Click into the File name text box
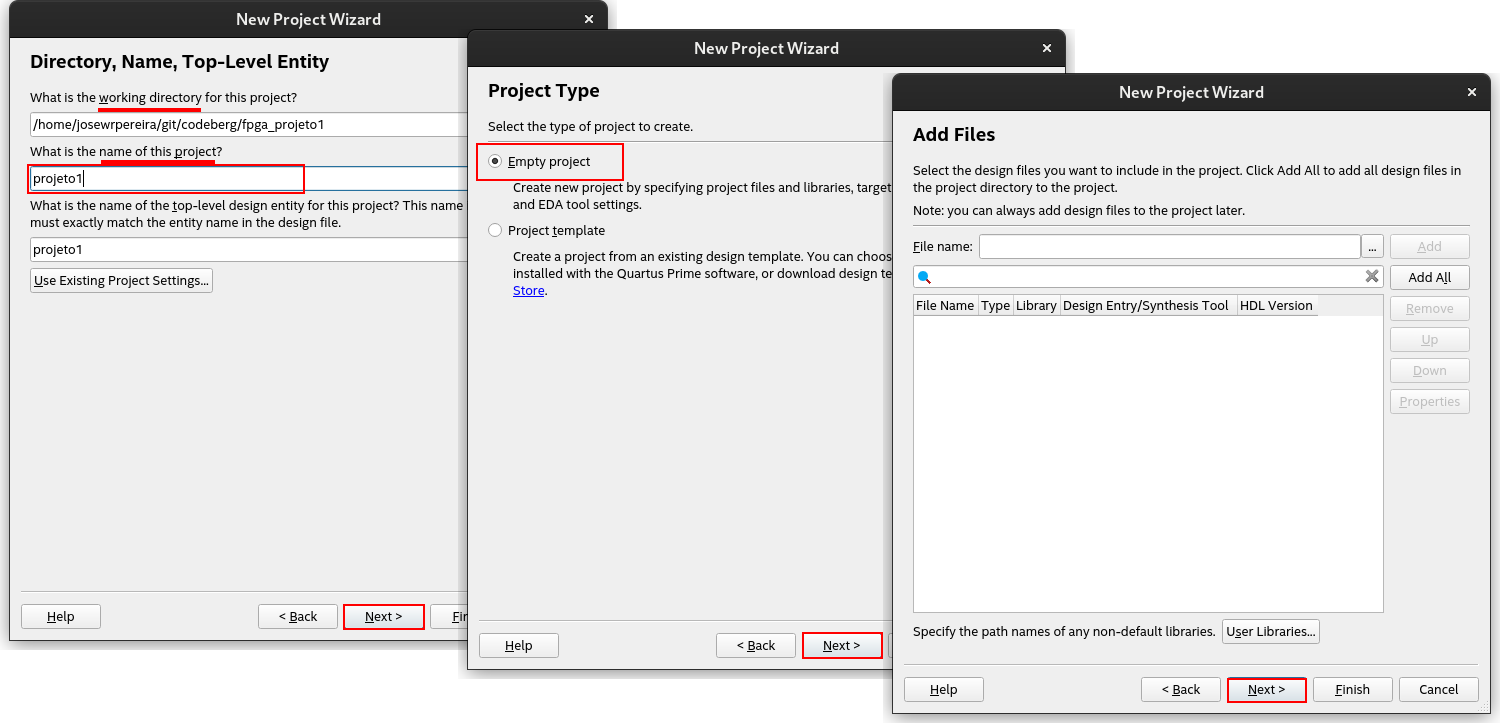Viewport: 1505px width, 725px height. coord(1169,247)
